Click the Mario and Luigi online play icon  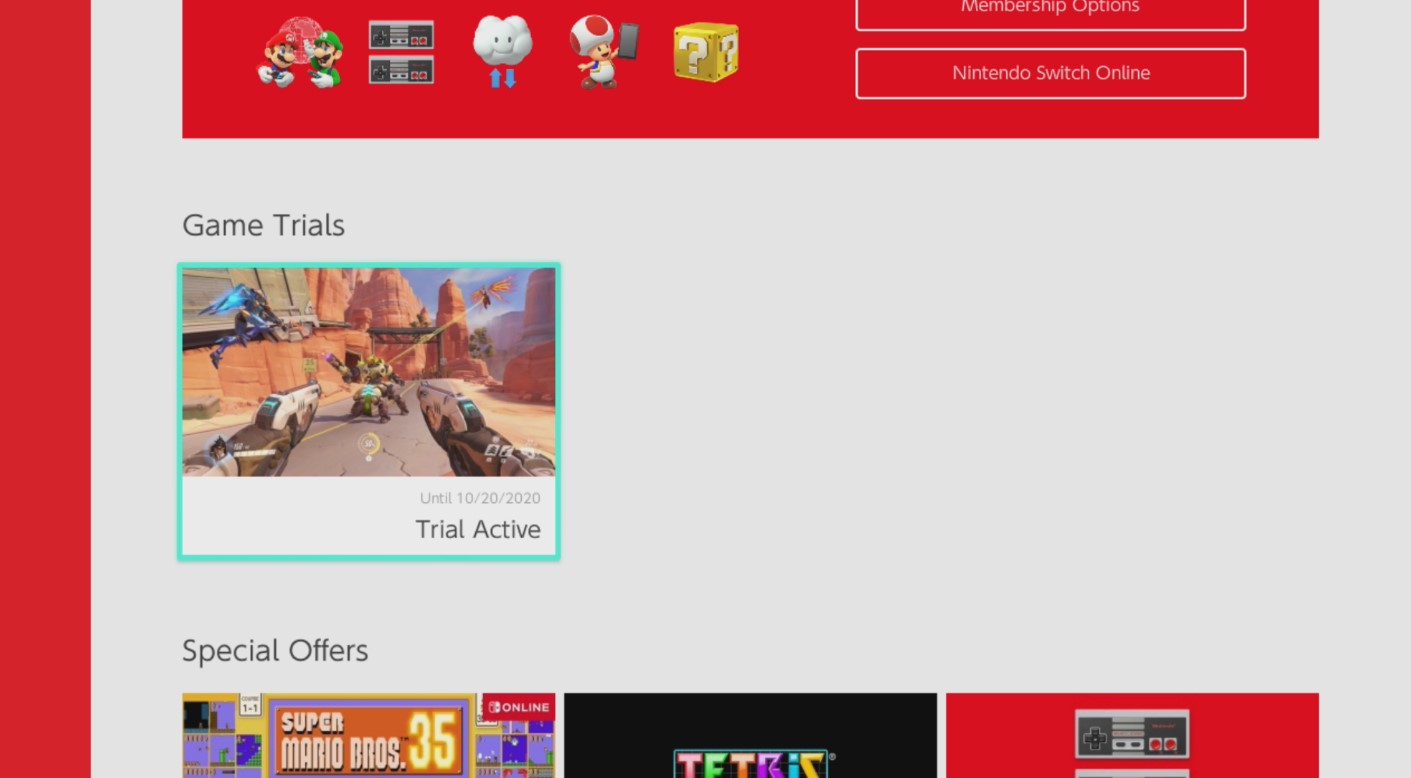[300, 52]
